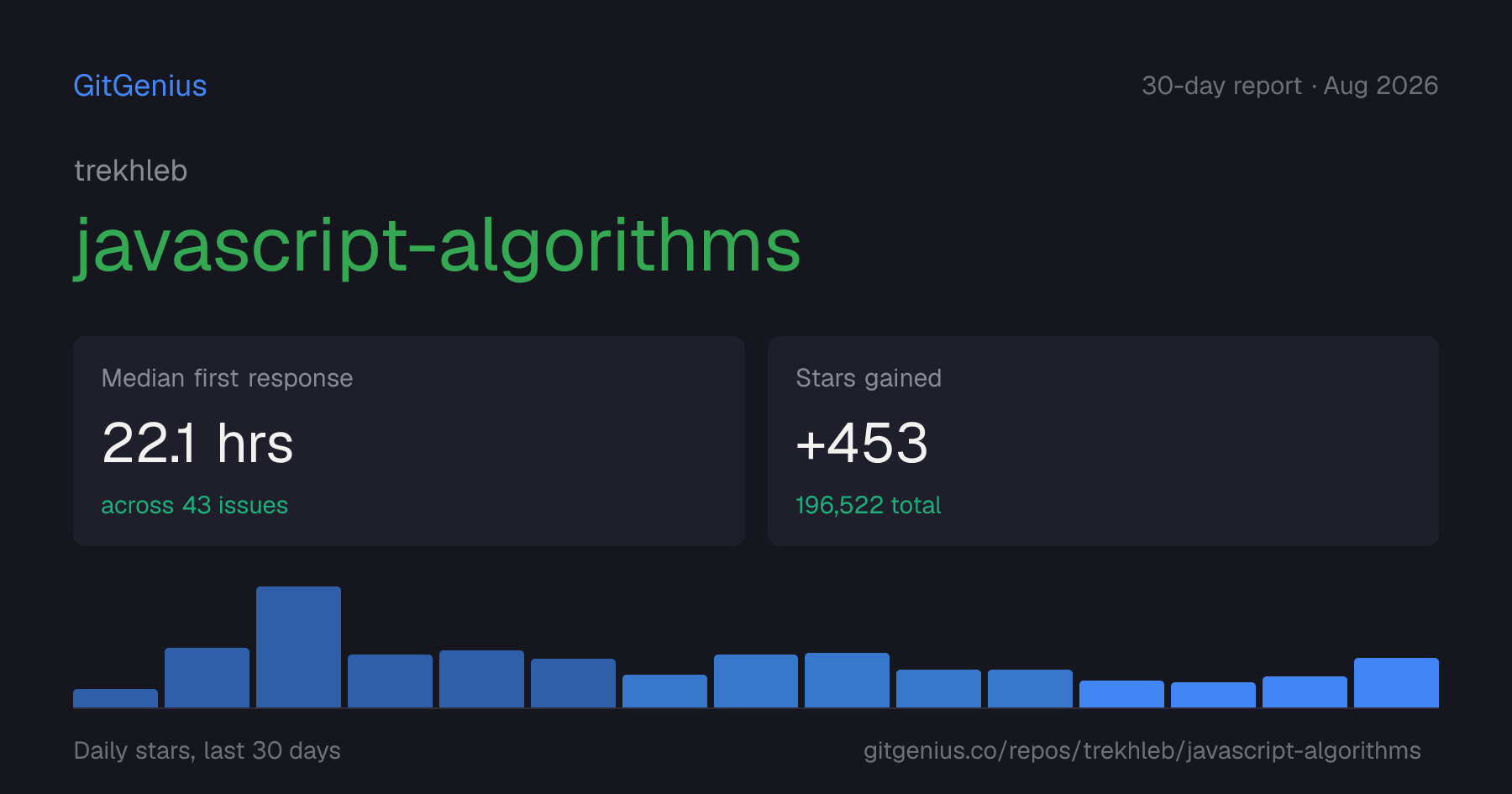Open the gitgenius.co/repos/trekhleb URL link
Screen dimensions: 1512x794
1142,750
